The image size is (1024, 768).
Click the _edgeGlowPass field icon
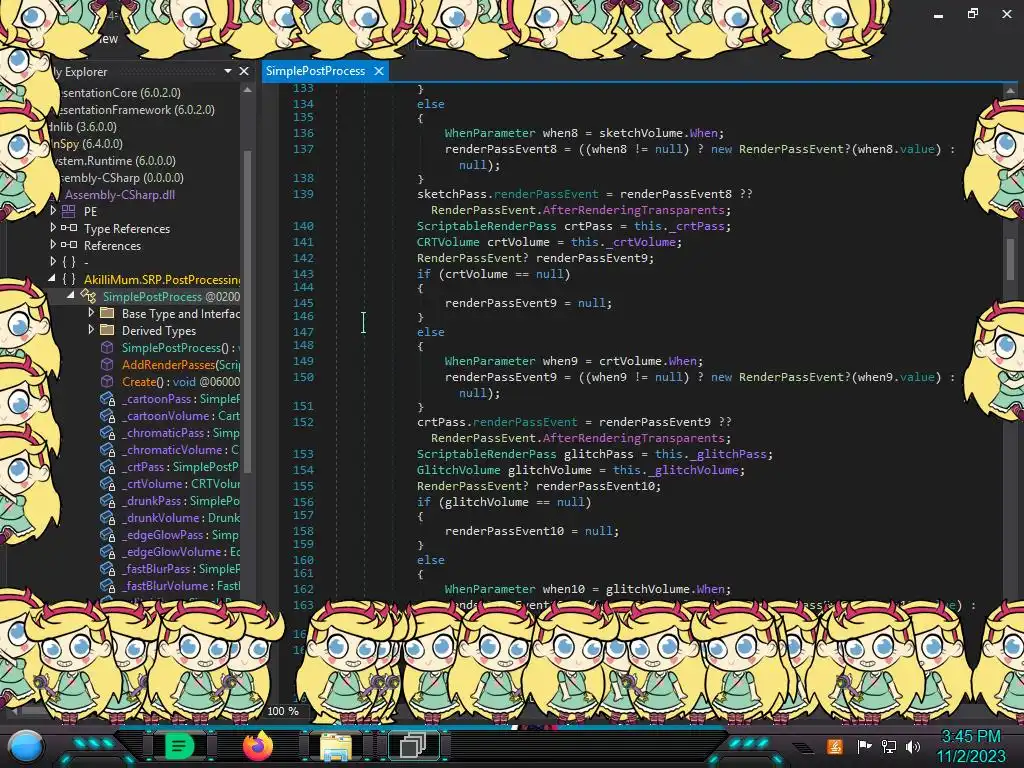pos(107,534)
